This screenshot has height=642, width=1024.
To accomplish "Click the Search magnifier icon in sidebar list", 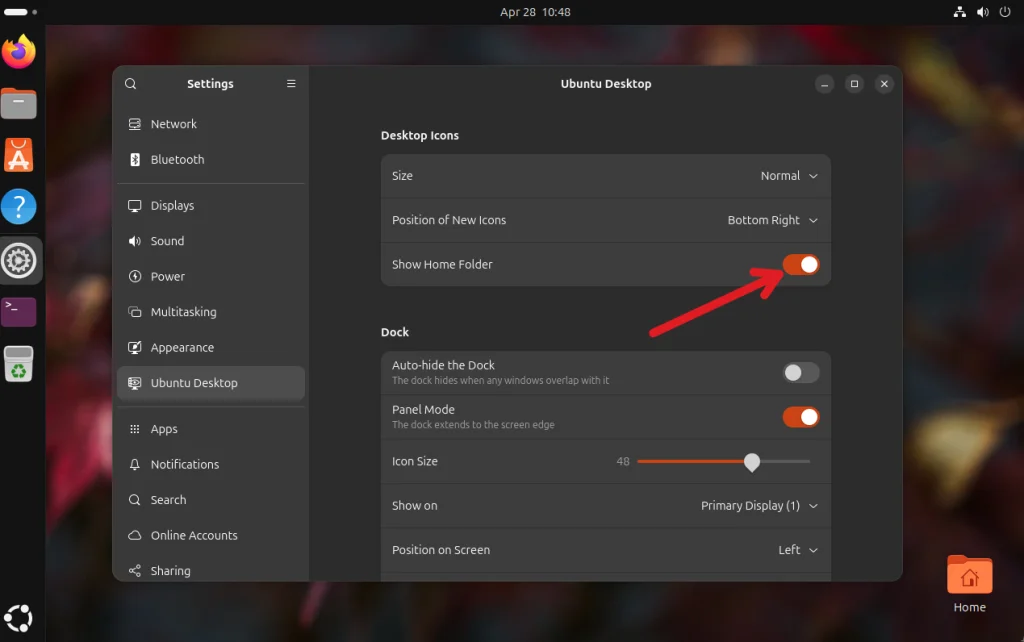I will (135, 500).
